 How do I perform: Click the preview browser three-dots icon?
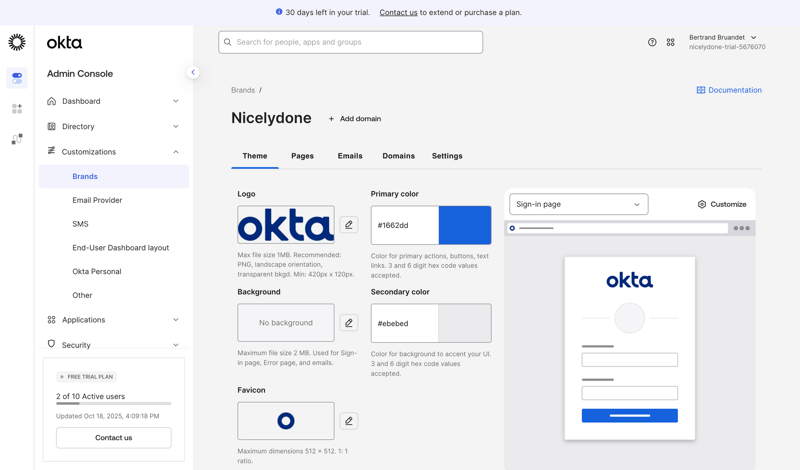742,228
